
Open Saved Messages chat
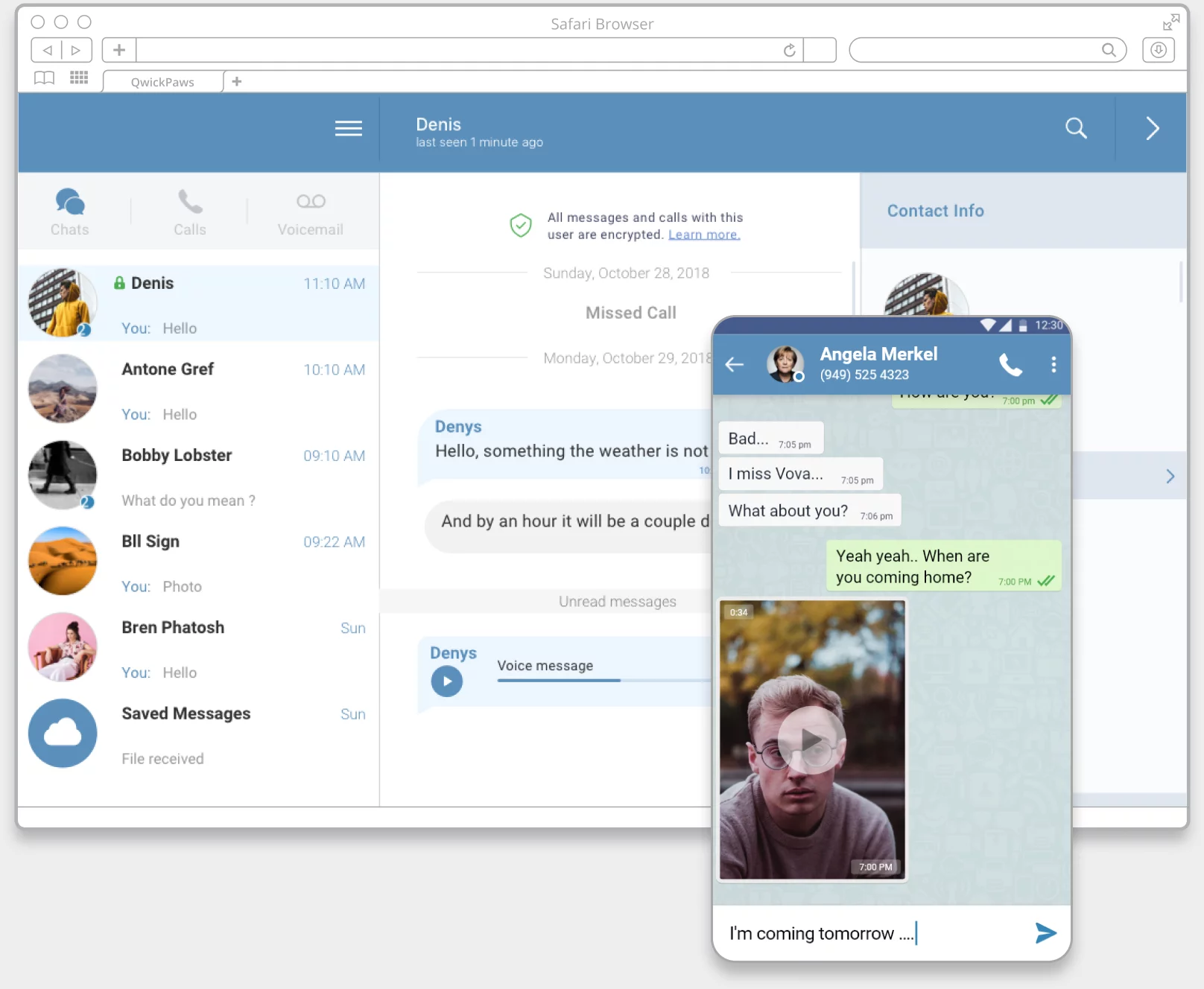coord(198,734)
